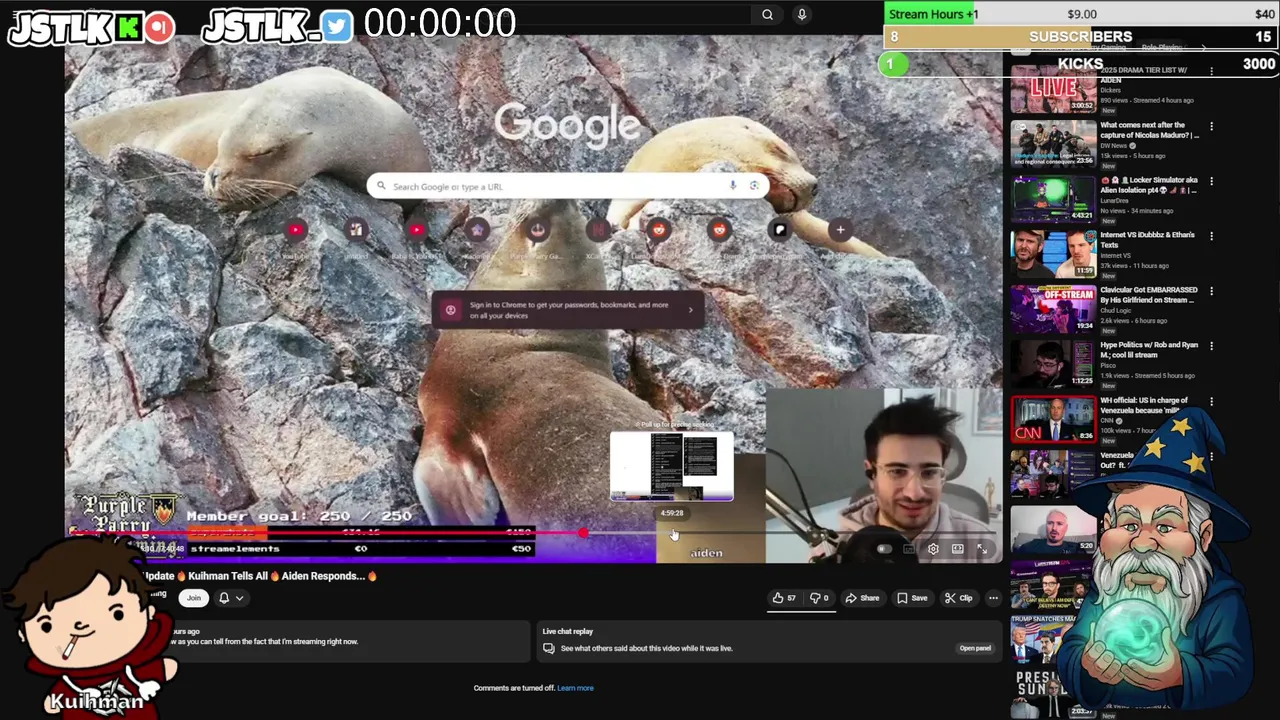Click the notification bell icon
The height and width of the screenshot is (720, 1280).
pyautogui.click(x=224, y=598)
